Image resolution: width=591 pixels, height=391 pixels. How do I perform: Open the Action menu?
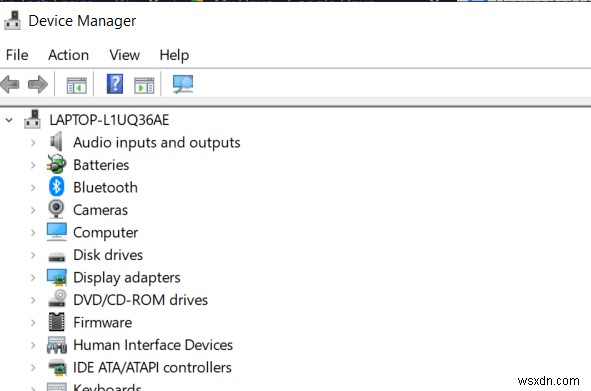coord(68,55)
